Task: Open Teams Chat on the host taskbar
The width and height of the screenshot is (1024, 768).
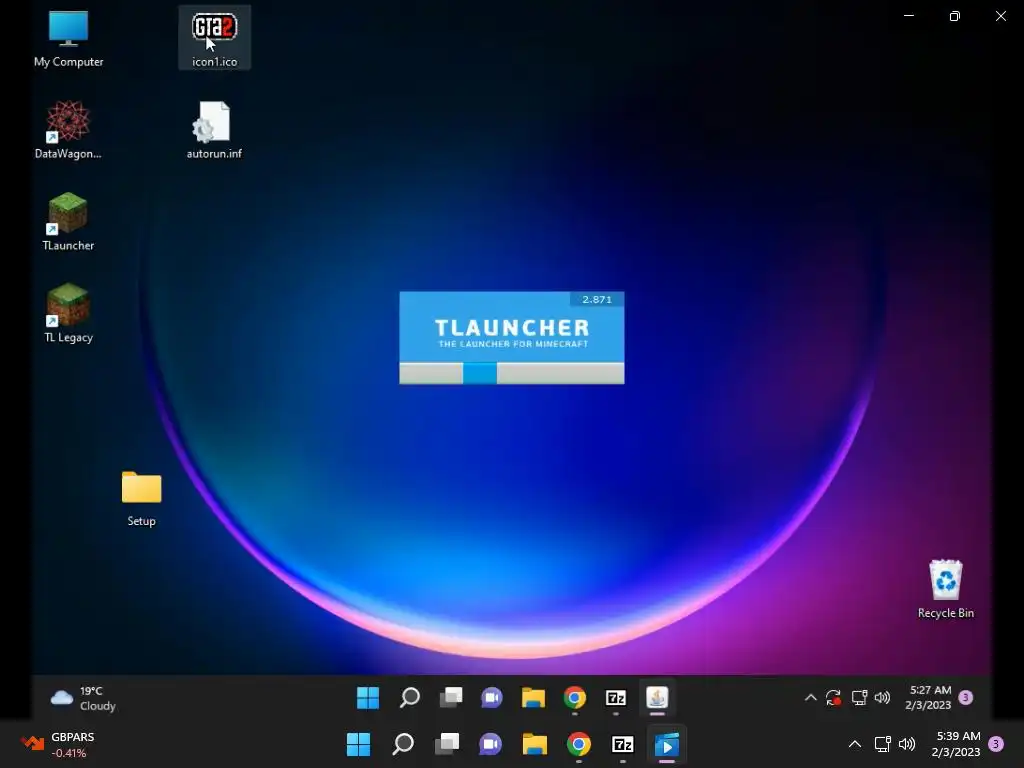Action: point(490,744)
